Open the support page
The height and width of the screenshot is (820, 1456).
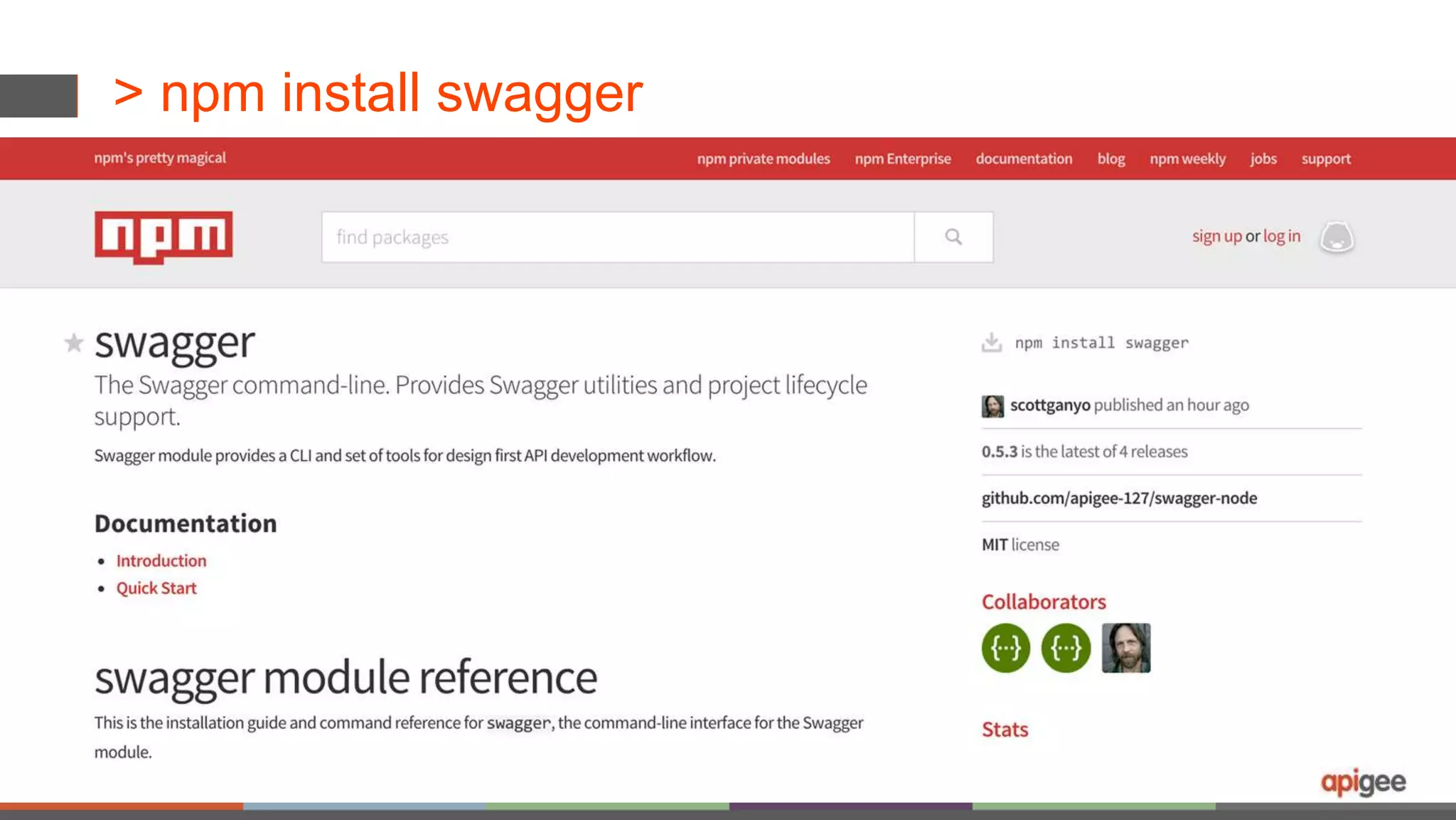[x=1326, y=159]
